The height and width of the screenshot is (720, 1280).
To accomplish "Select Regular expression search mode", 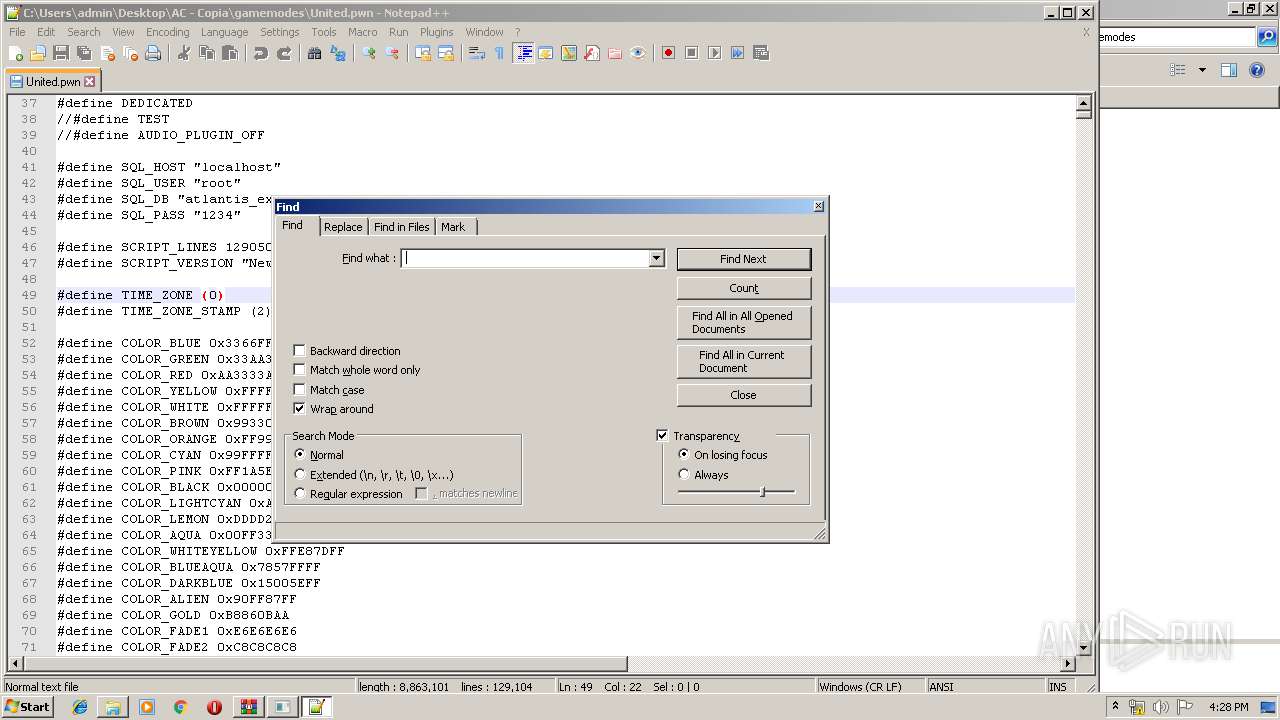I will click(300, 494).
